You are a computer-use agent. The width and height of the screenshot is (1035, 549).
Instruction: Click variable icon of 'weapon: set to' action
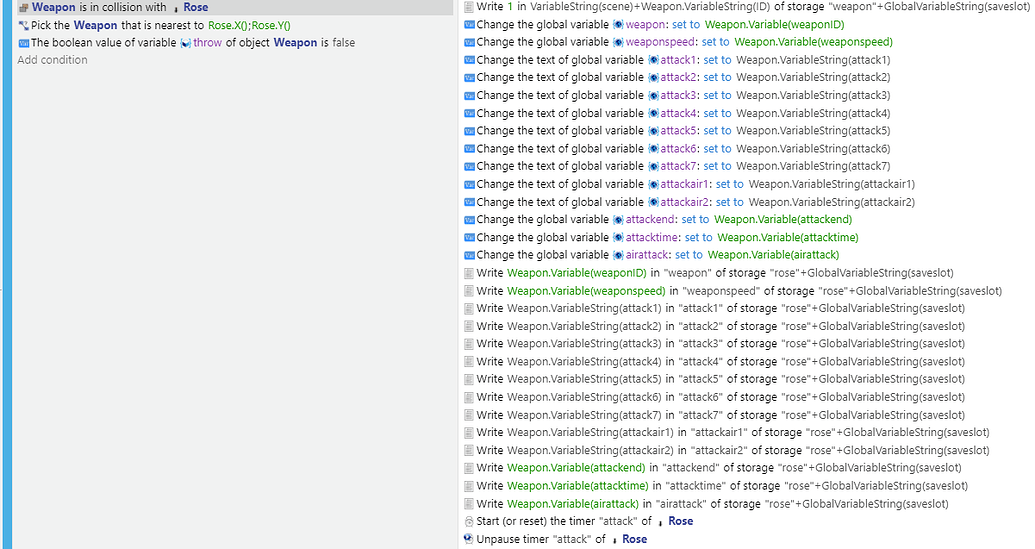click(x=469, y=25)
